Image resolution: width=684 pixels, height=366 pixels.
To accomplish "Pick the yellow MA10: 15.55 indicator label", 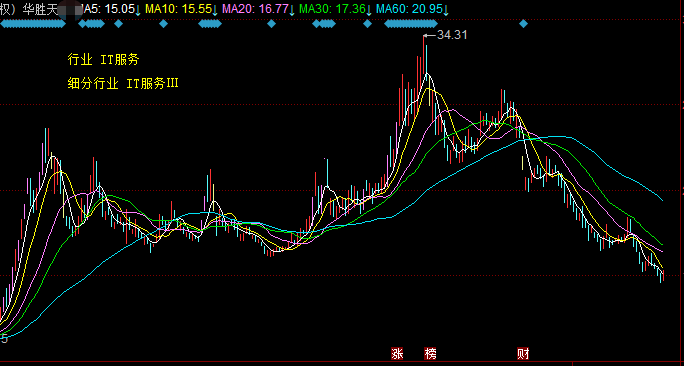I will click(x=178, y=9).
